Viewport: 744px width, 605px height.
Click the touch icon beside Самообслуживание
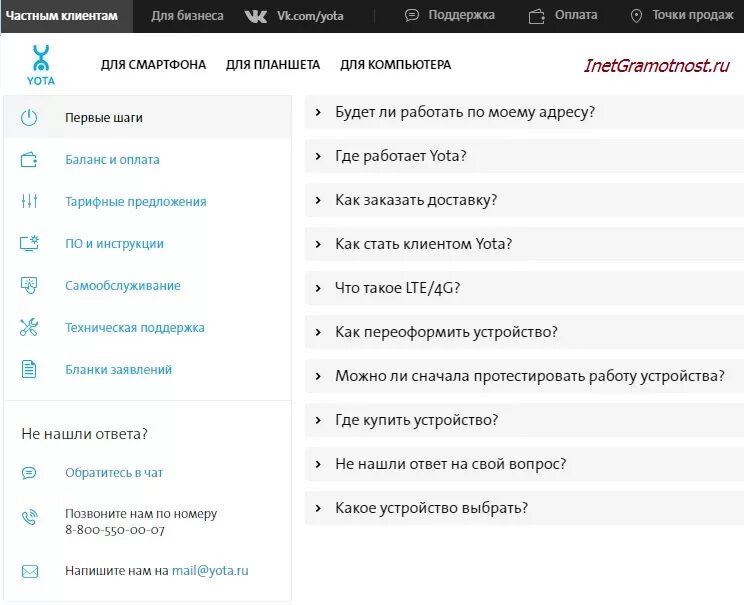pos(29,286)
